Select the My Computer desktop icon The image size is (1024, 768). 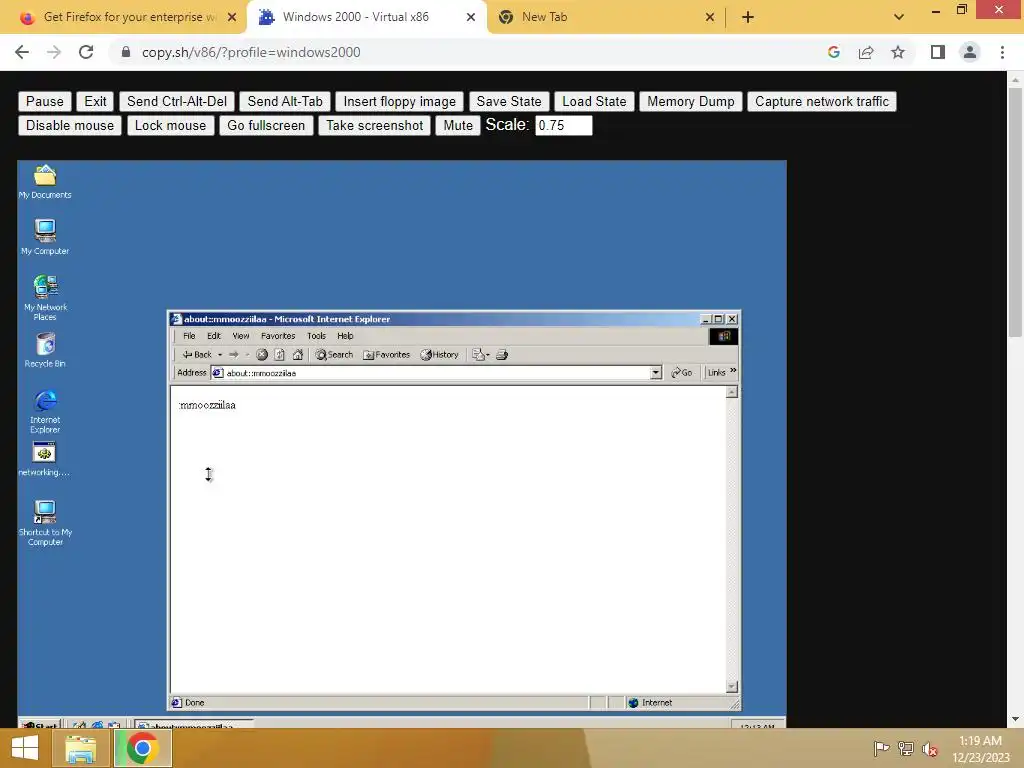[x=45, y=236]
